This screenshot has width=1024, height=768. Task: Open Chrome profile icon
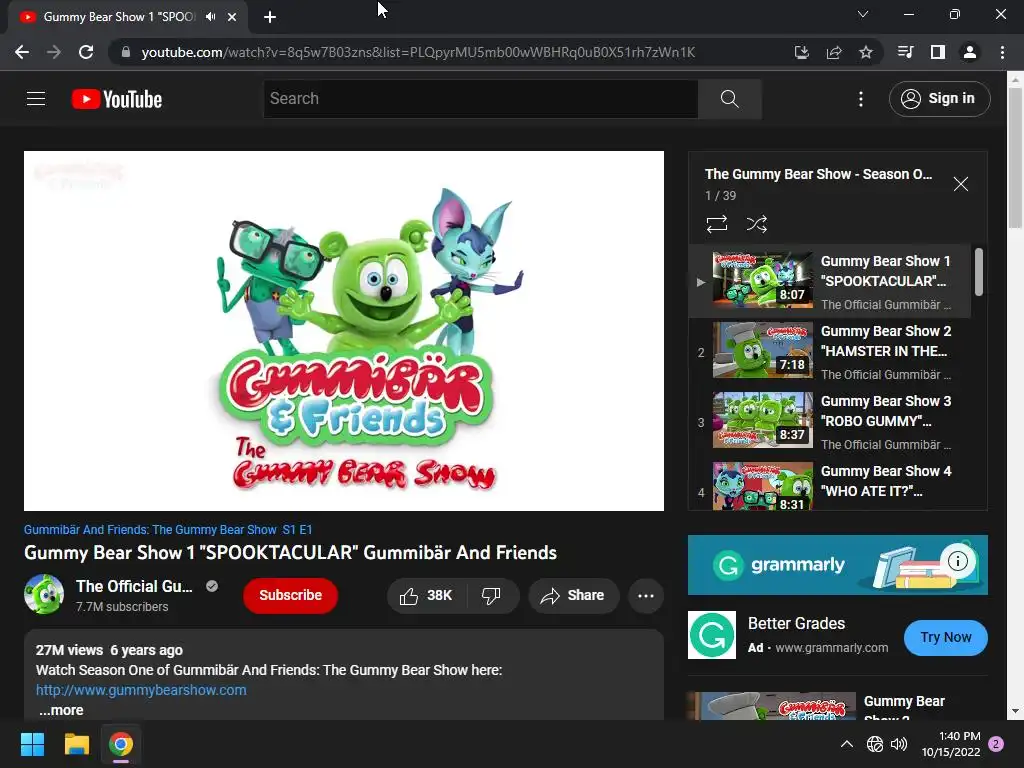970,52
